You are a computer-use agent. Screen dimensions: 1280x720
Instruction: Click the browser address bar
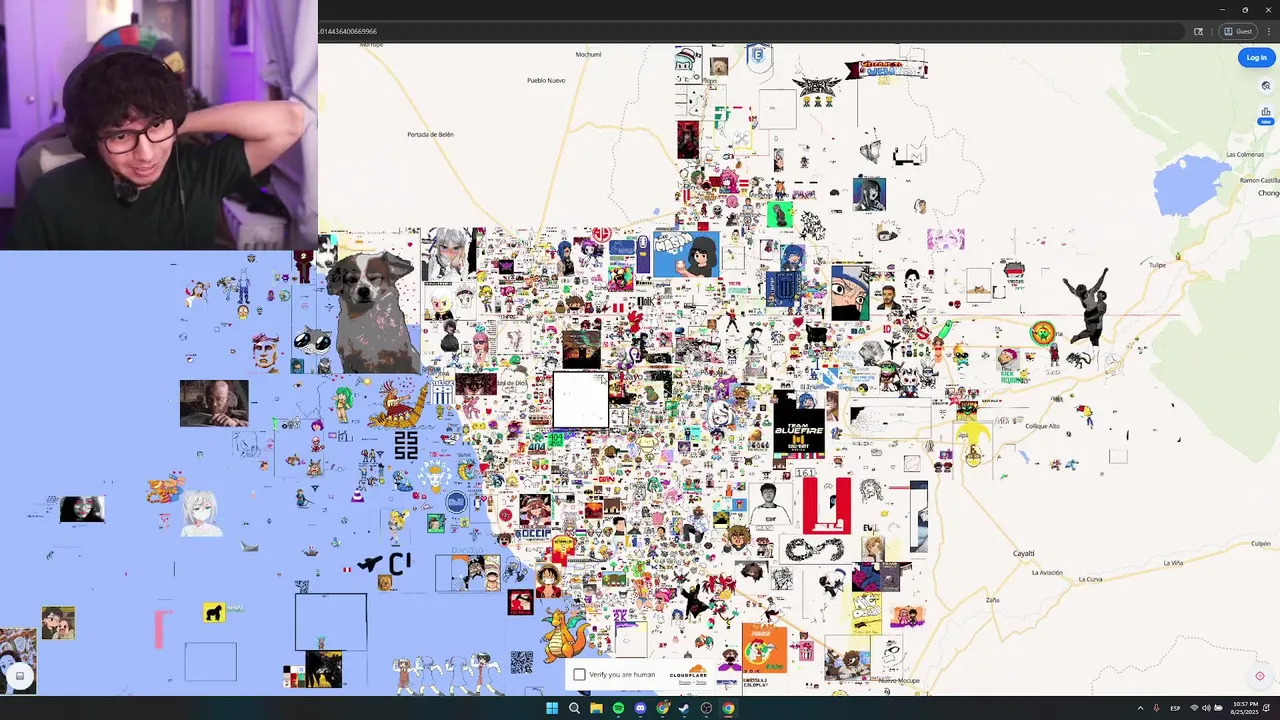coord(750,31)
